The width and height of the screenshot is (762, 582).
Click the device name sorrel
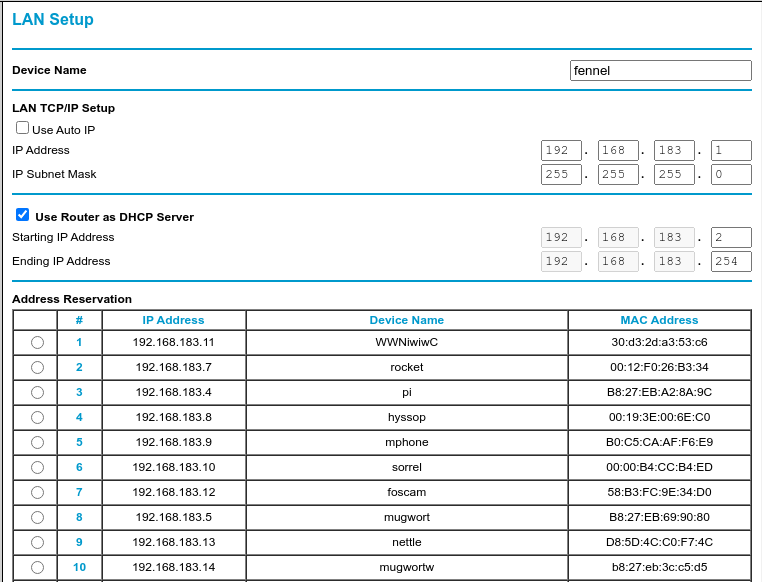tap(407, 467)
